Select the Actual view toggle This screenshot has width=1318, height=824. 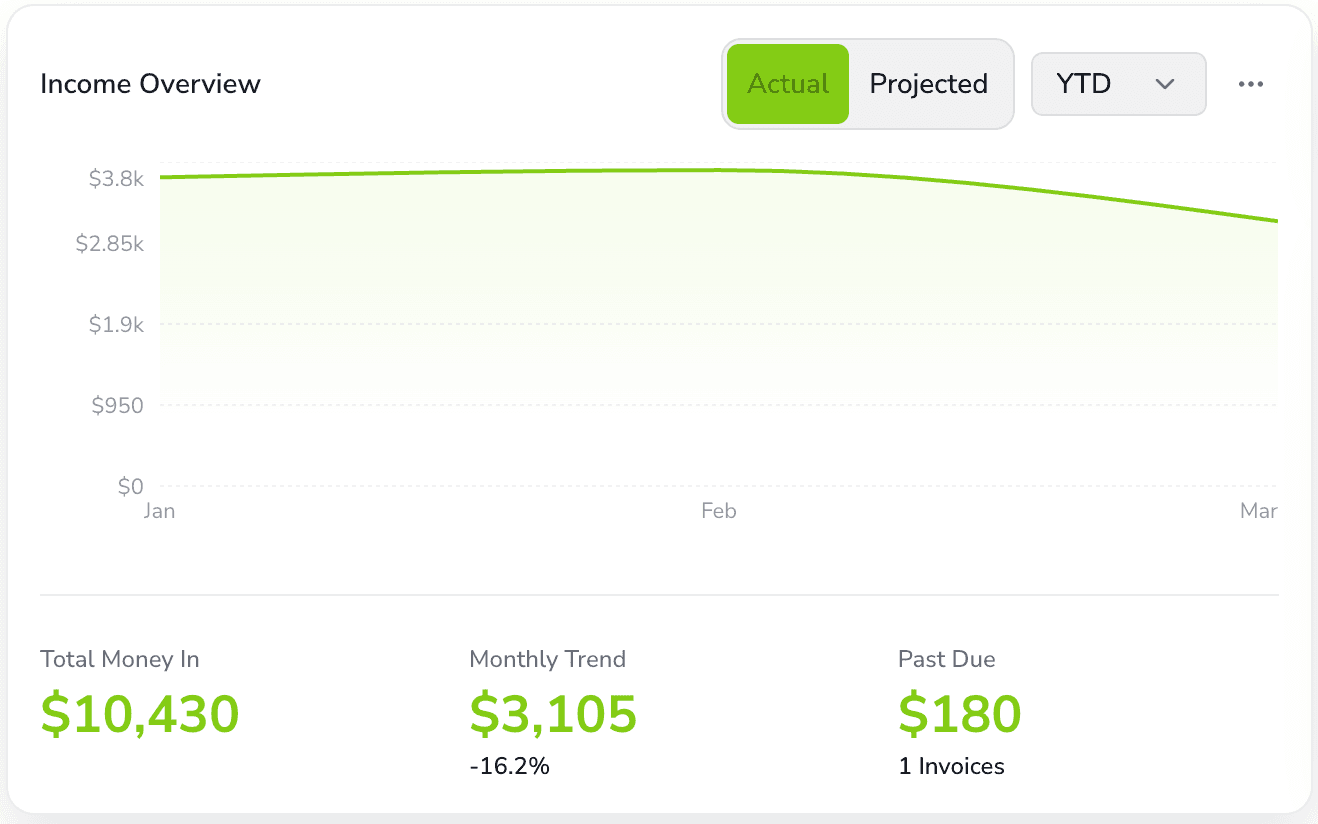tap(787, 84)
